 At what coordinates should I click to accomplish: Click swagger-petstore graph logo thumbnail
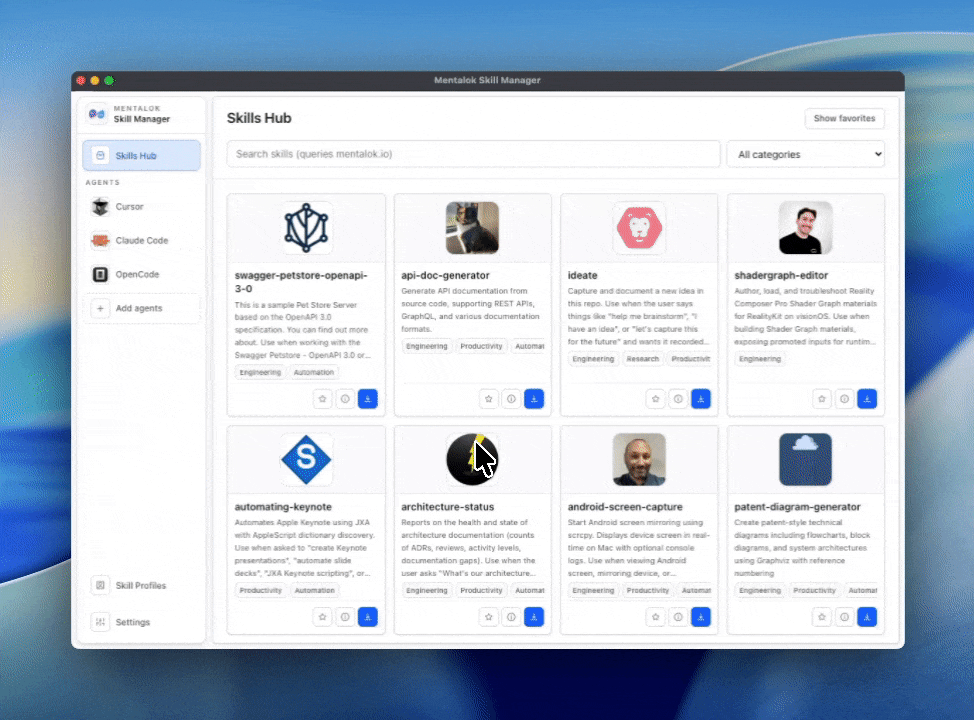click(x=306, y=228)
